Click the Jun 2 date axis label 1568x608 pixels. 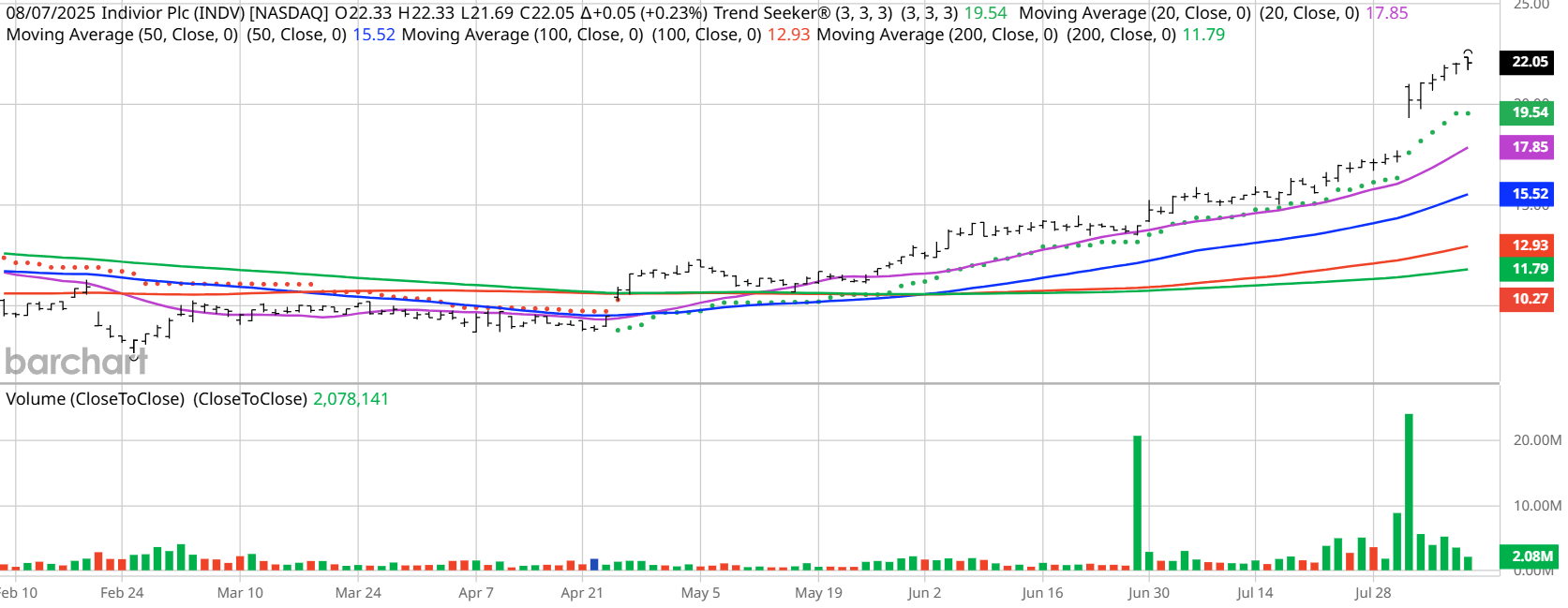[924, 593]
